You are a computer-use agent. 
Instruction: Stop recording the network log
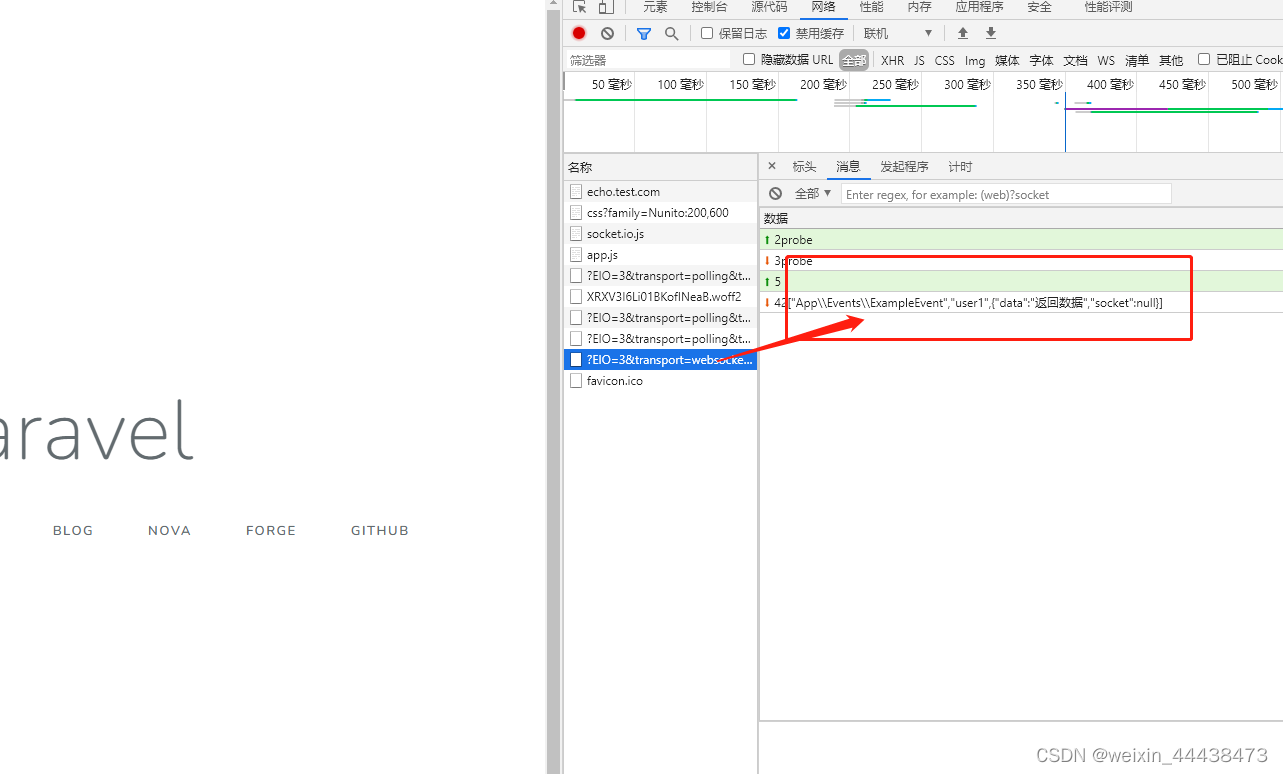coord(578,32)
